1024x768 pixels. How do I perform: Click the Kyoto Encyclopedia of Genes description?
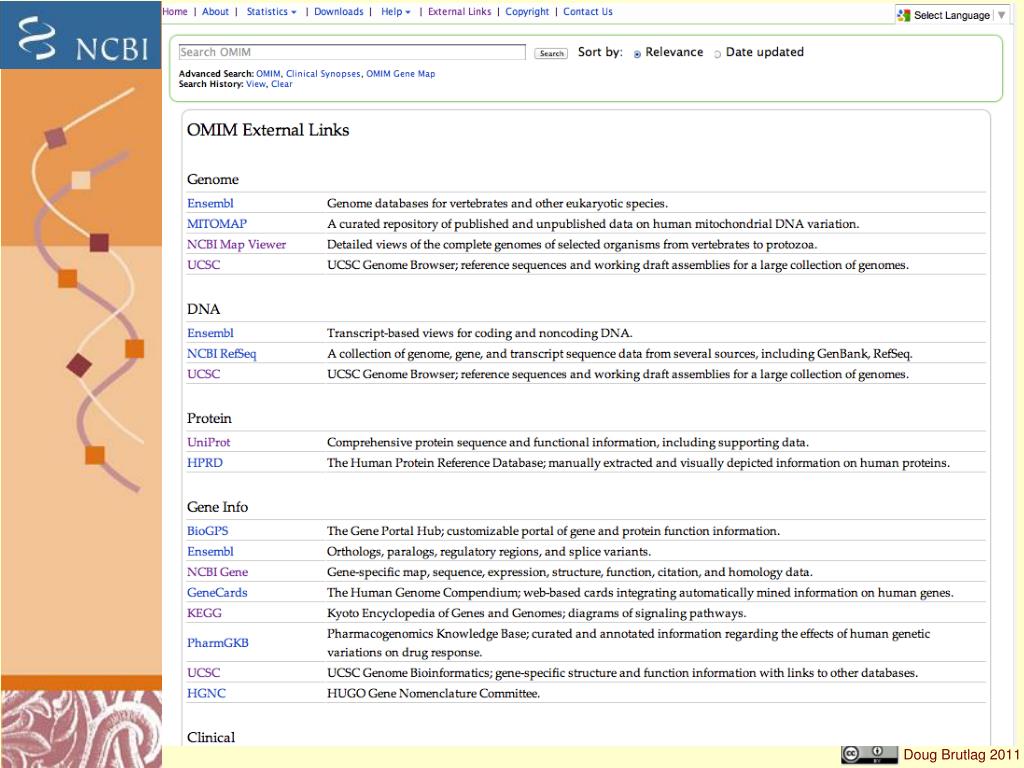click(x=536, y=613)
